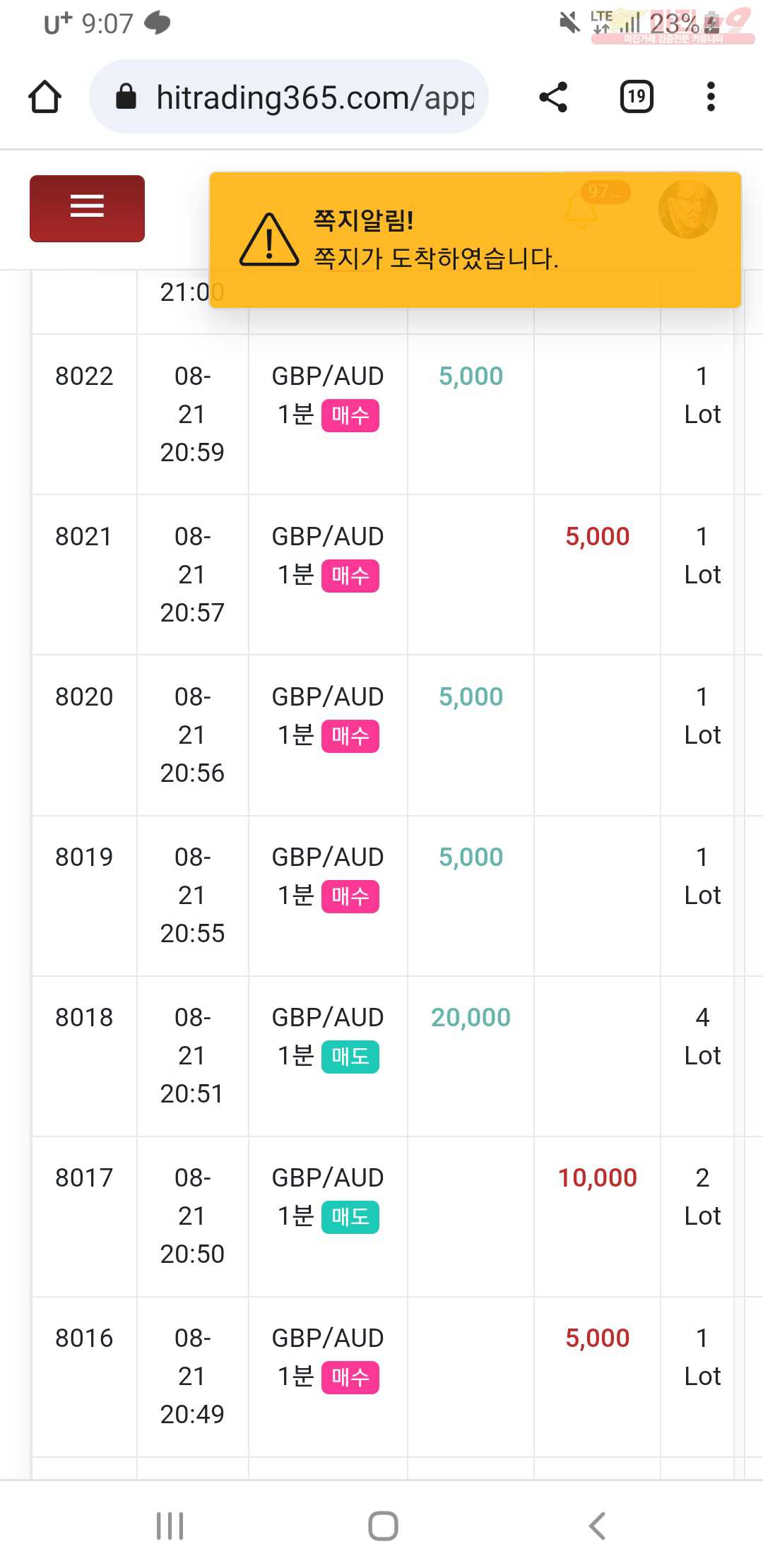Open the 쪽지알림 notification banner

(475, 240)
